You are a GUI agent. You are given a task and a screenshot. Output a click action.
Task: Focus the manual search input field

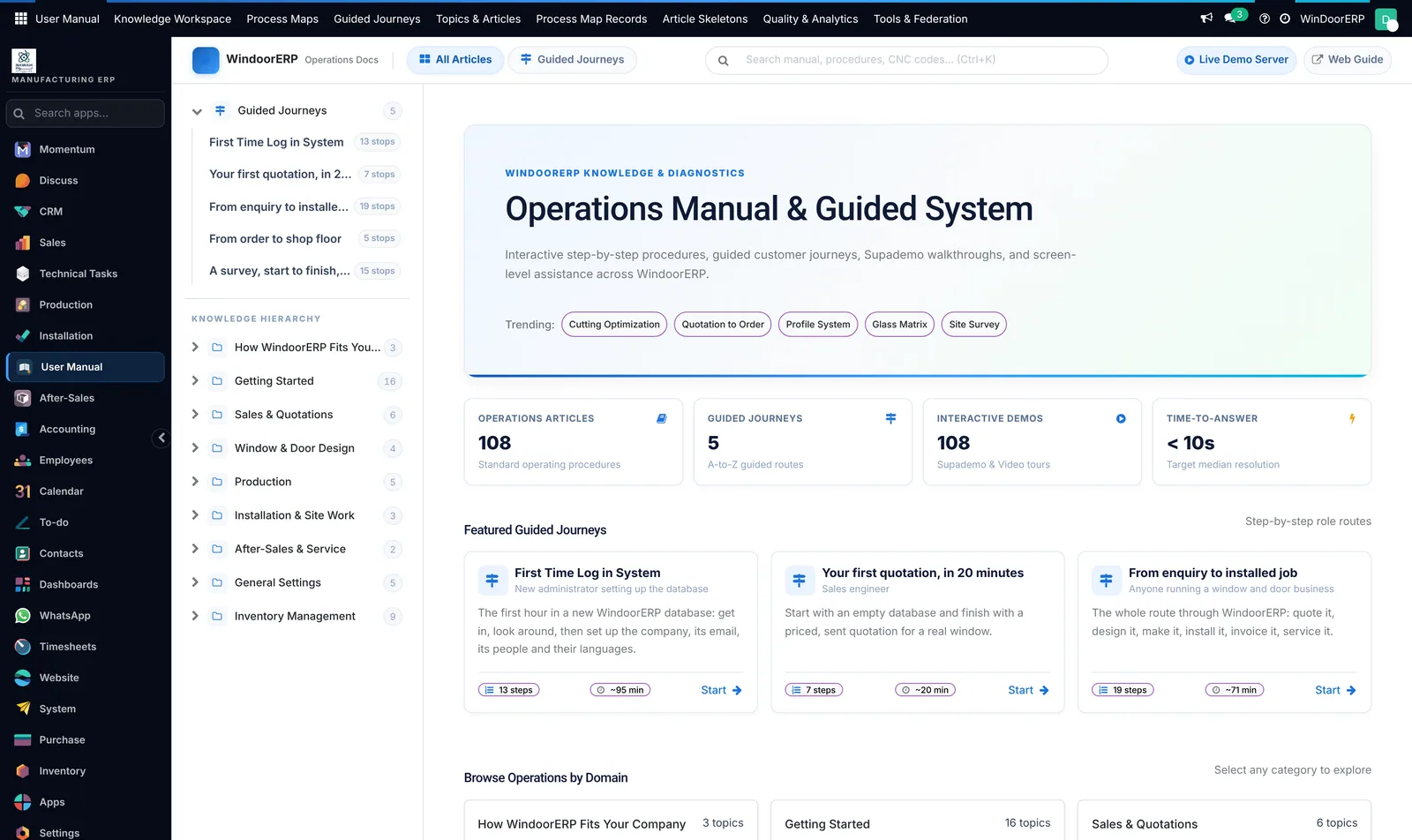click(906, 60)
